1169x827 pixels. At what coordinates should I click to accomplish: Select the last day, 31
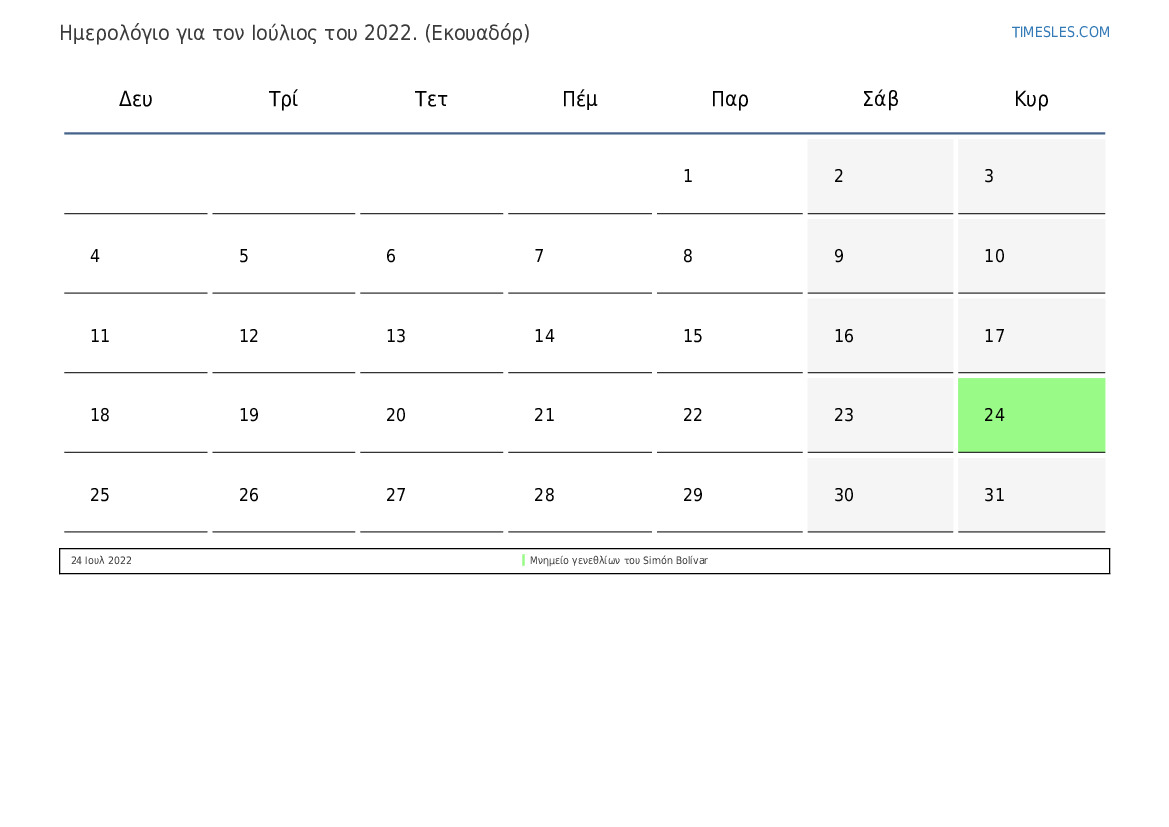(1031, 494)
